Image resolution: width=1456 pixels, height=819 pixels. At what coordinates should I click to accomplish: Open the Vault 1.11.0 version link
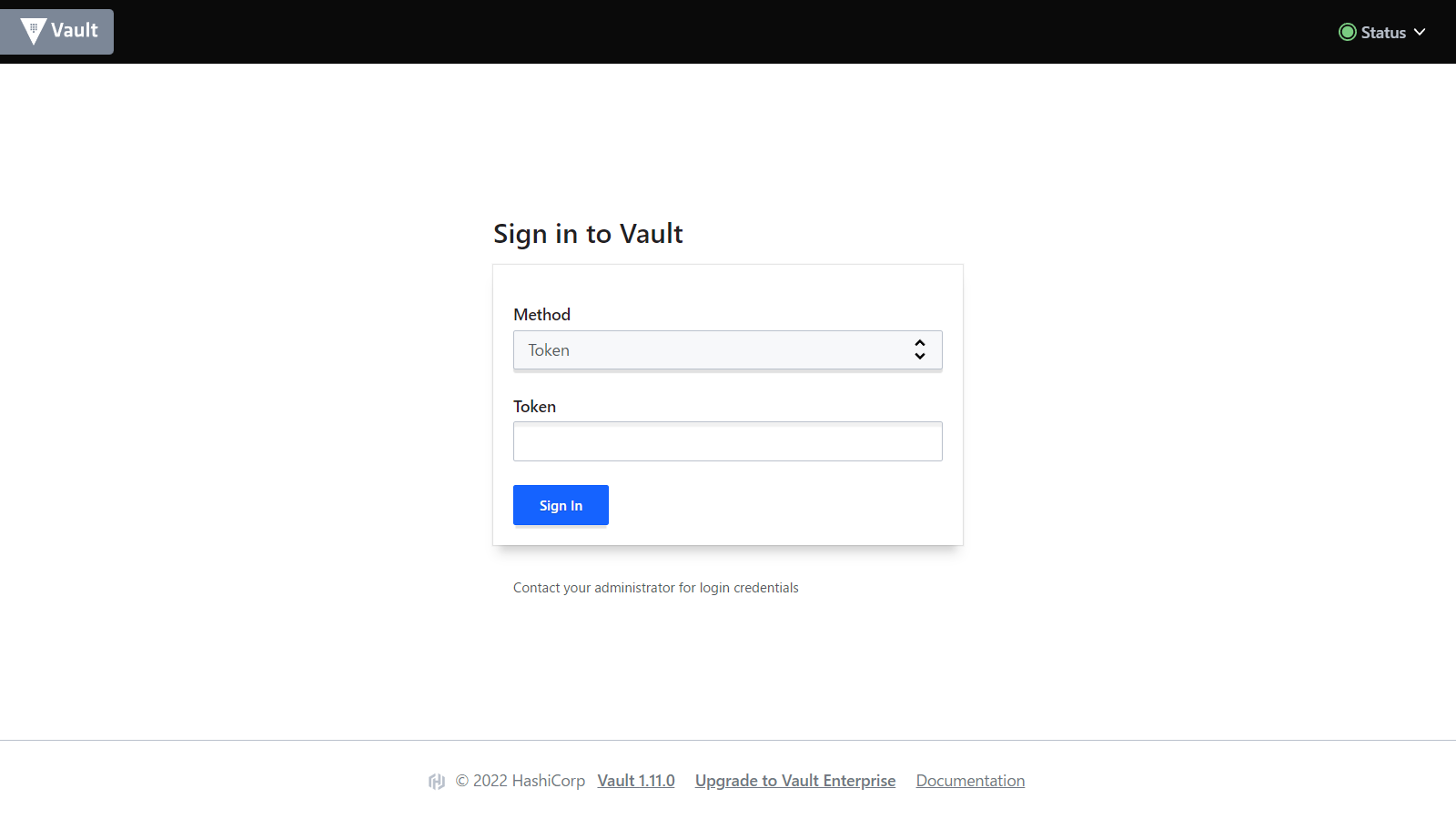(636, 781)
